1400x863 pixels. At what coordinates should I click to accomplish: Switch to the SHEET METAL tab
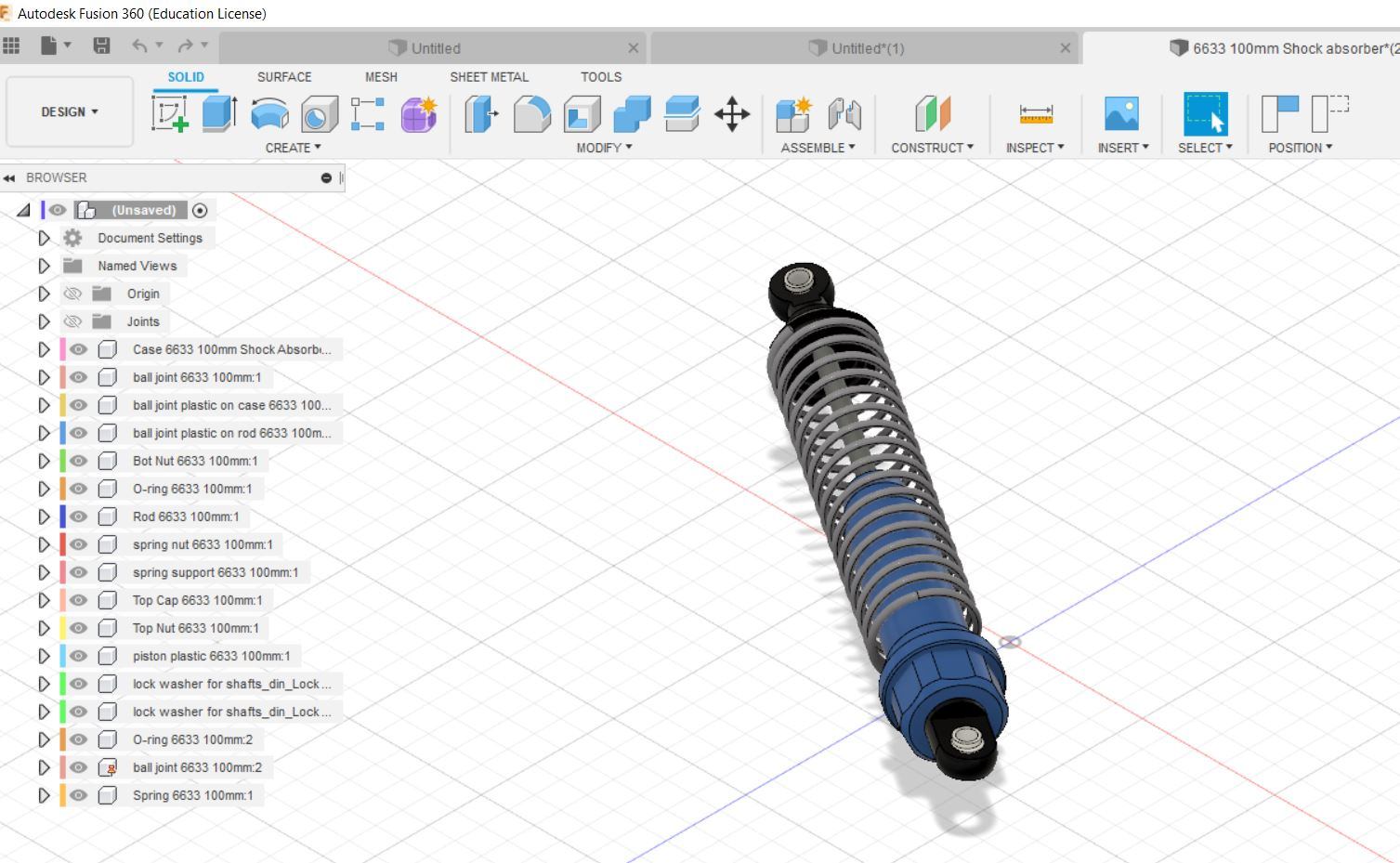coord(489,77)
